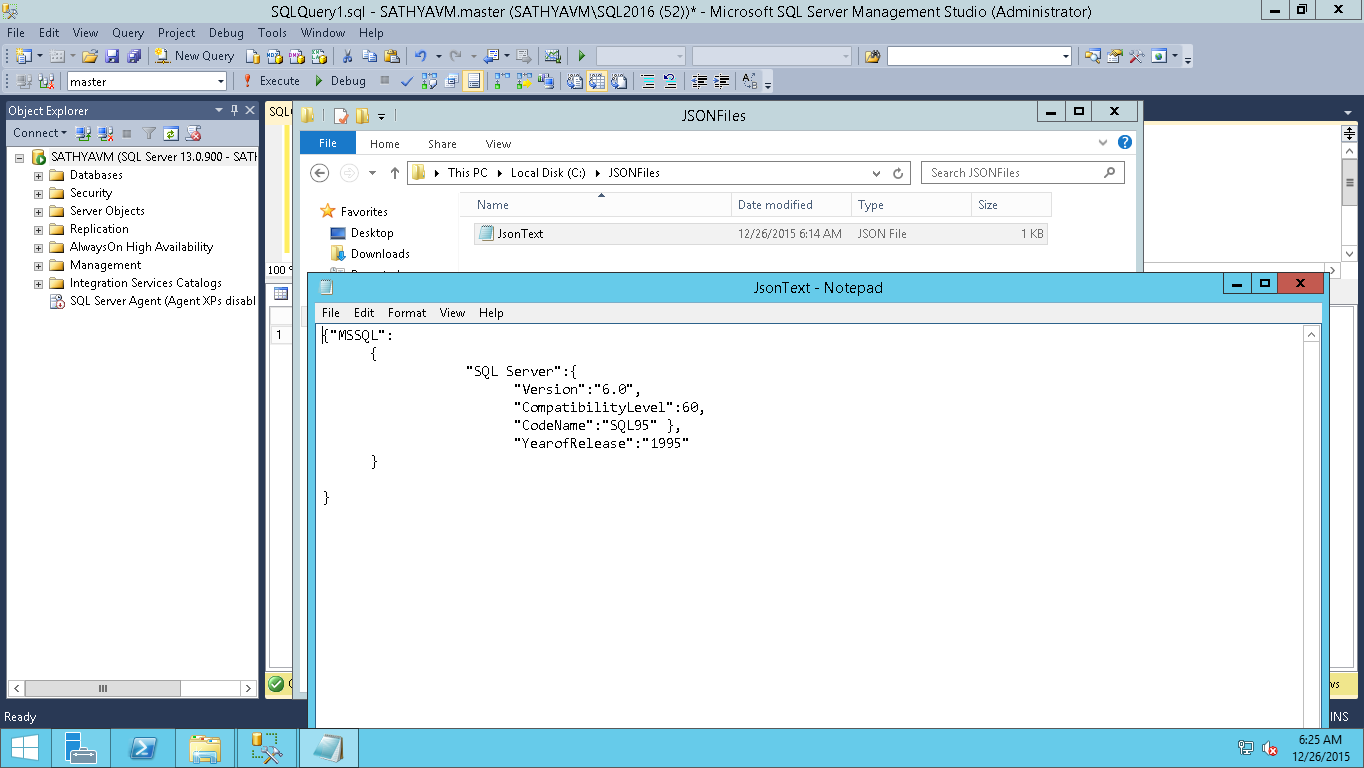Open the Format menu in Notepad
This screenshot has height=768, width=1364.
(406, 312)
